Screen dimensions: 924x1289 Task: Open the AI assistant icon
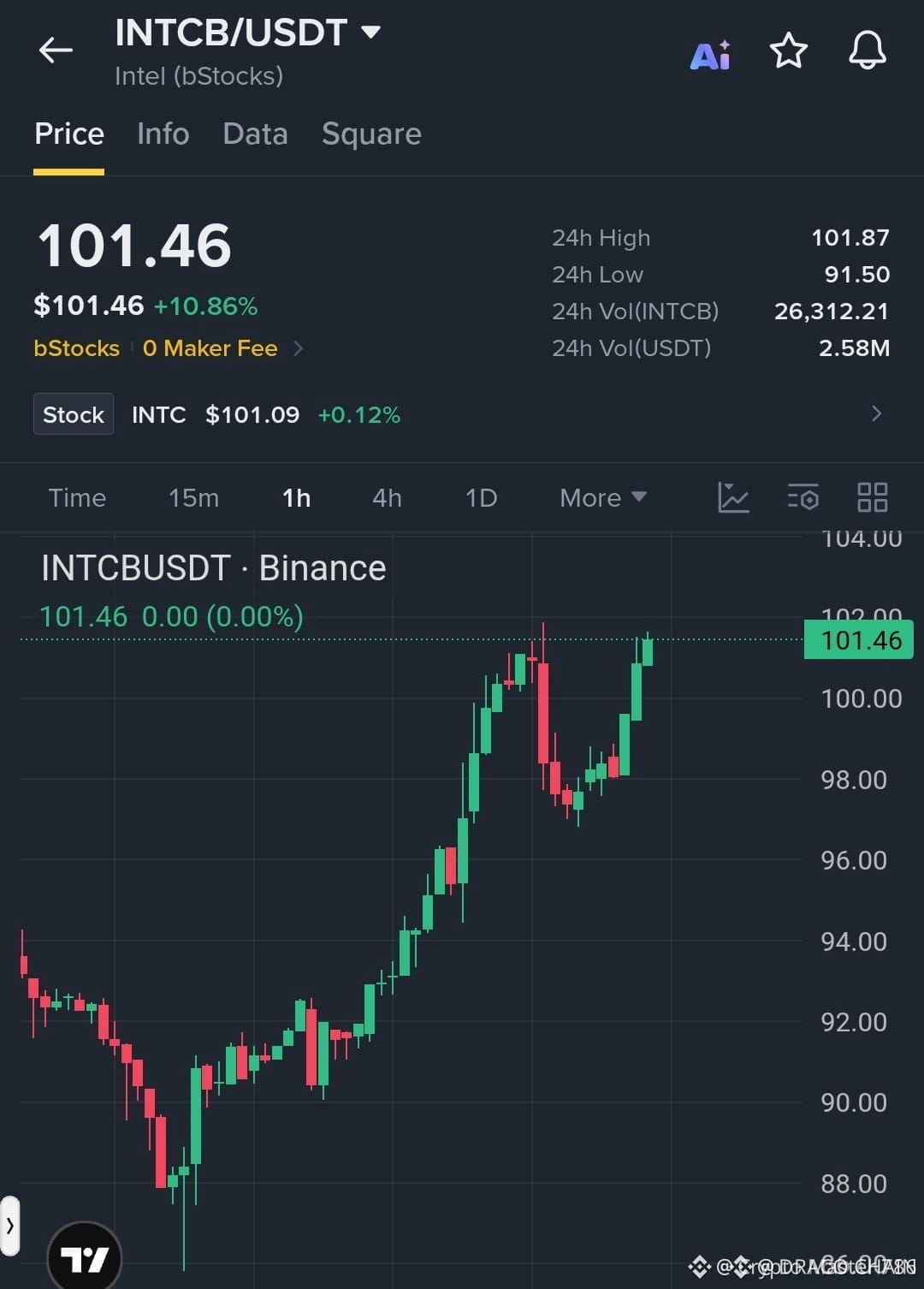pos(710,55)
